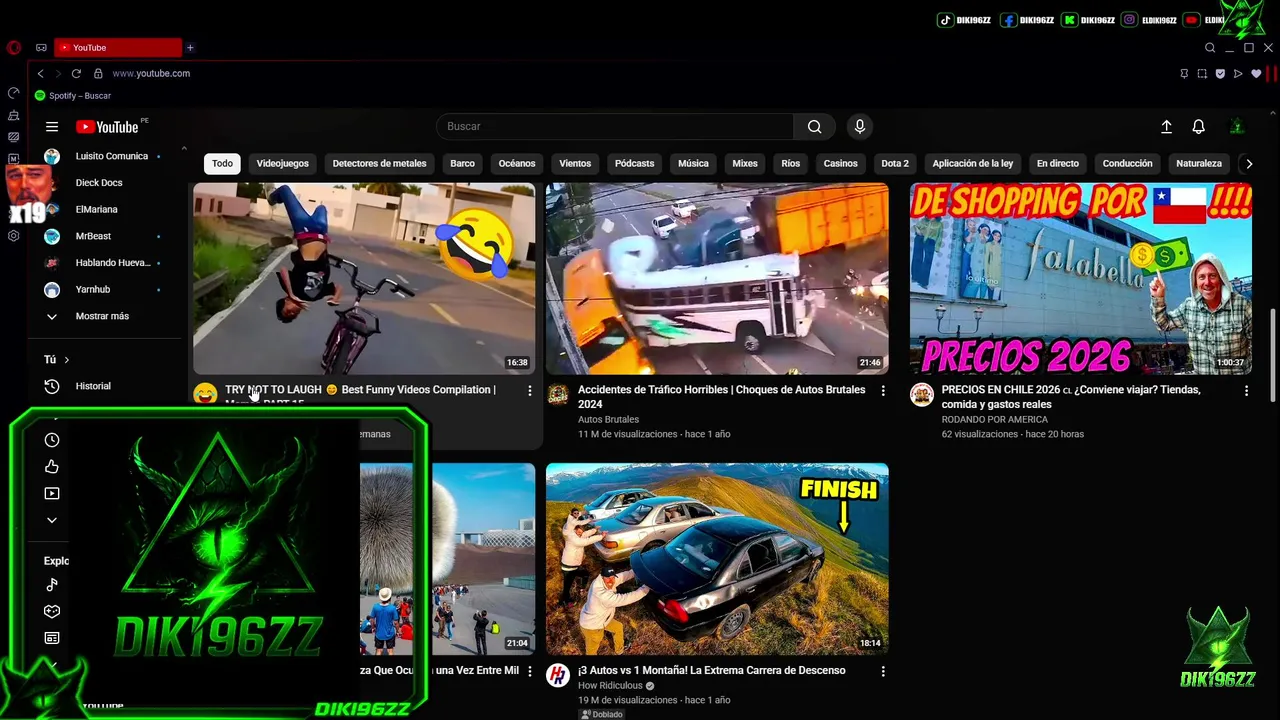Take a snapshot with the capture icon
The image size is (1280, 720).
(x=1202, y=73)
